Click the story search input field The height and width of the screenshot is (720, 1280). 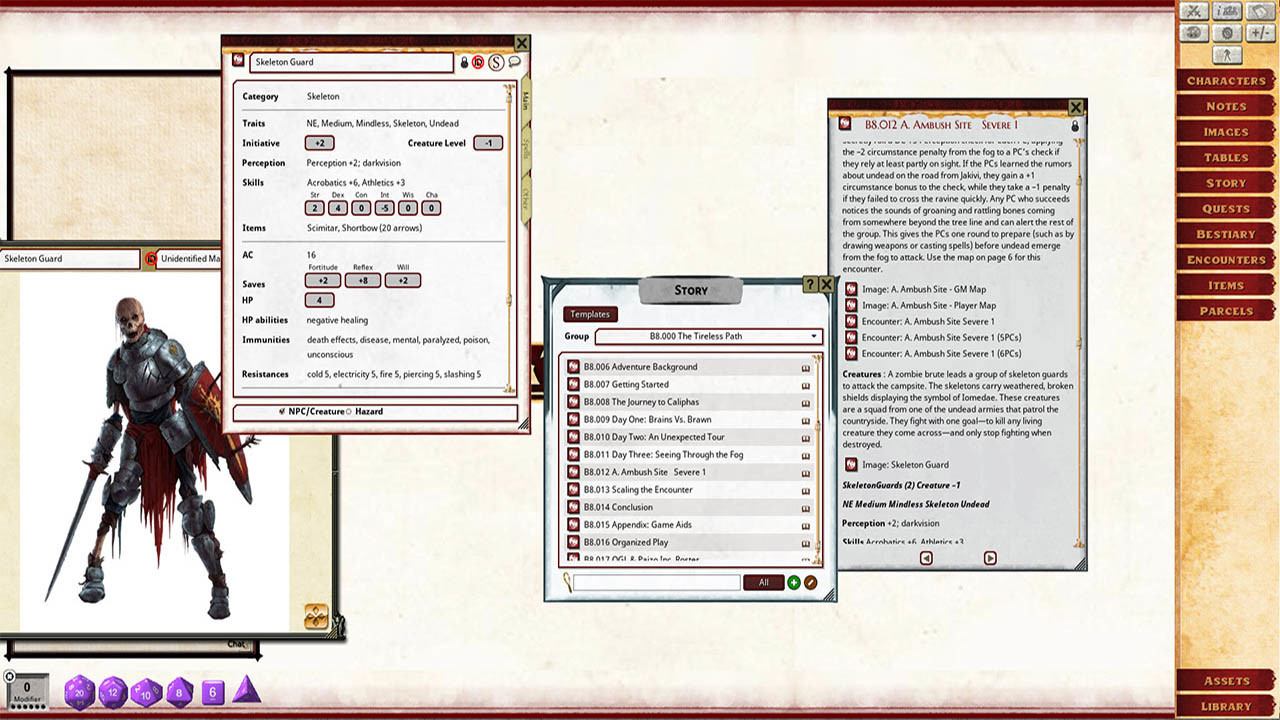pyautogui.click(x=656, y=582)
